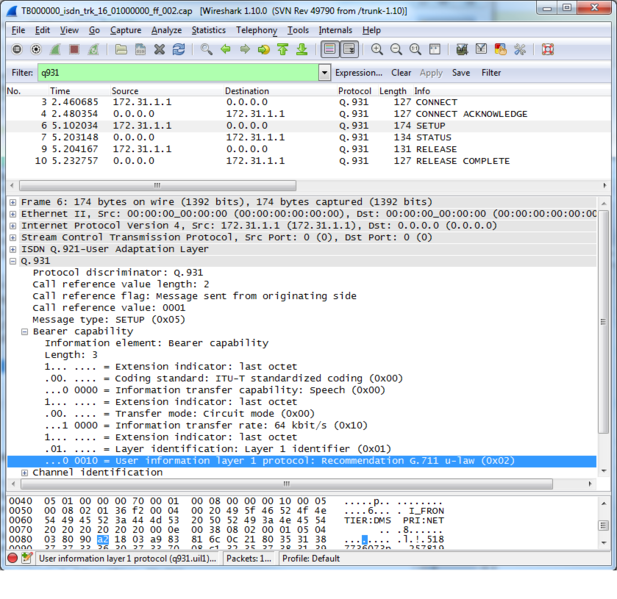Stop the running capture red square
Image resolution: width=617 pixels, height=599 pixels.
click(74, 50)
